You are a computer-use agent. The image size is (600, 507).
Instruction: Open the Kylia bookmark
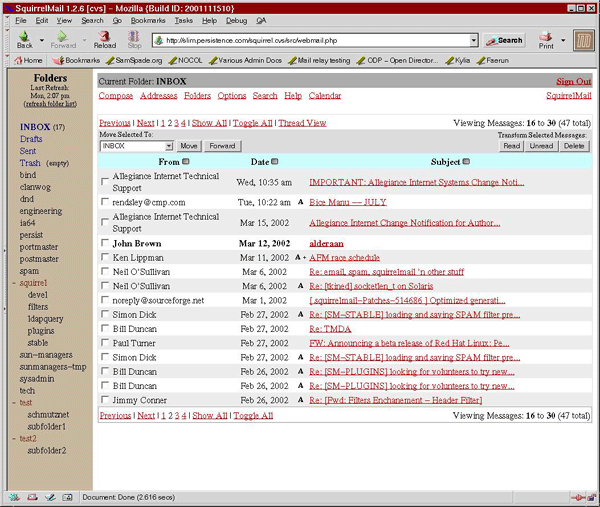[458, 60]
